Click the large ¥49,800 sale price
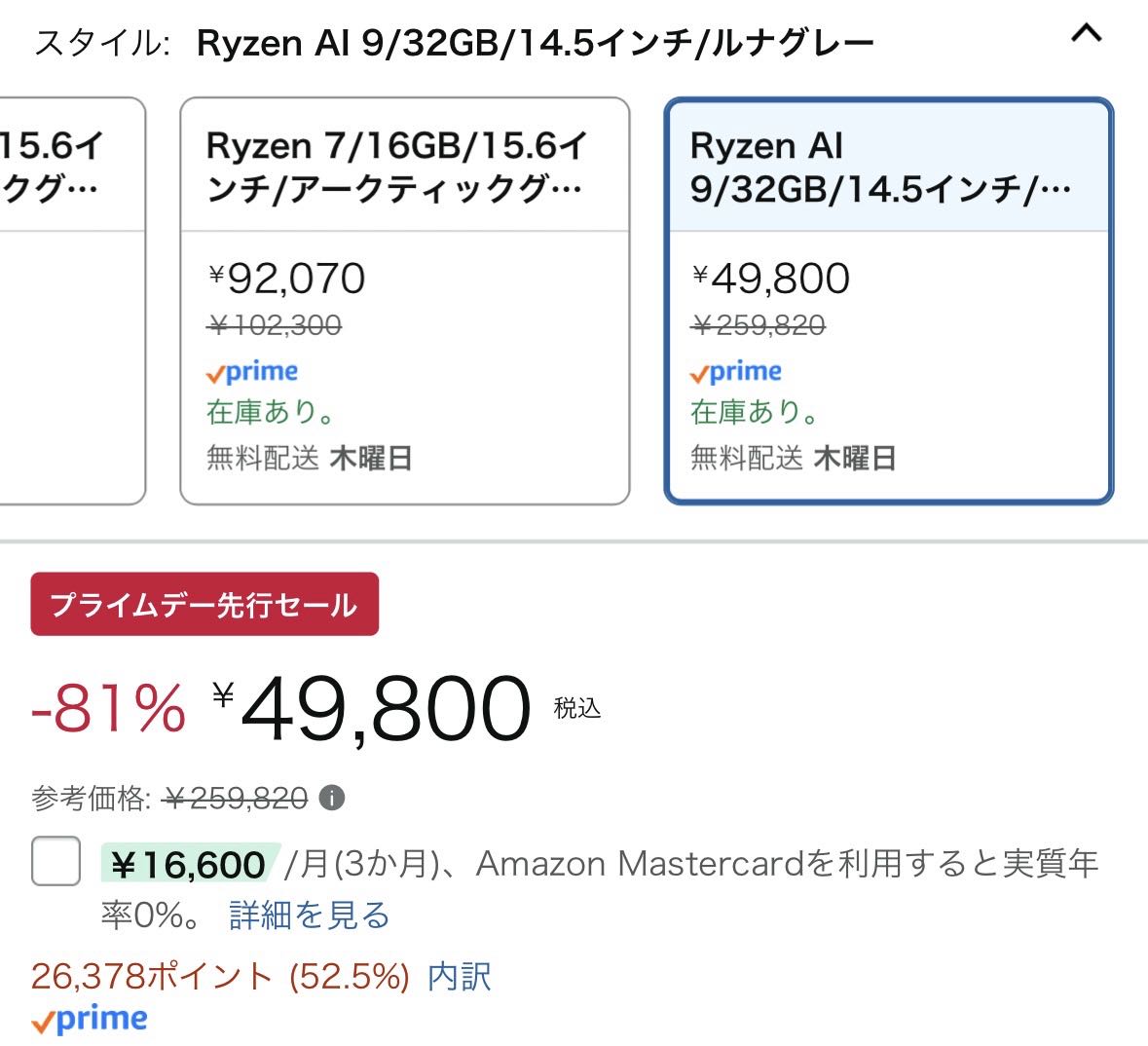 (x=371, y=709)
